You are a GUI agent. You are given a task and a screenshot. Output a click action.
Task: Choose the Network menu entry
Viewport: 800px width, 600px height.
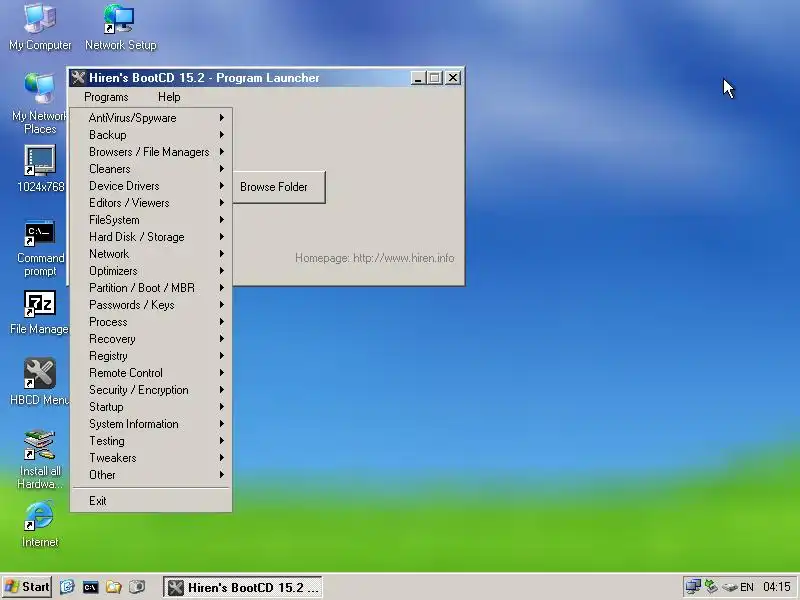(151, 254)
